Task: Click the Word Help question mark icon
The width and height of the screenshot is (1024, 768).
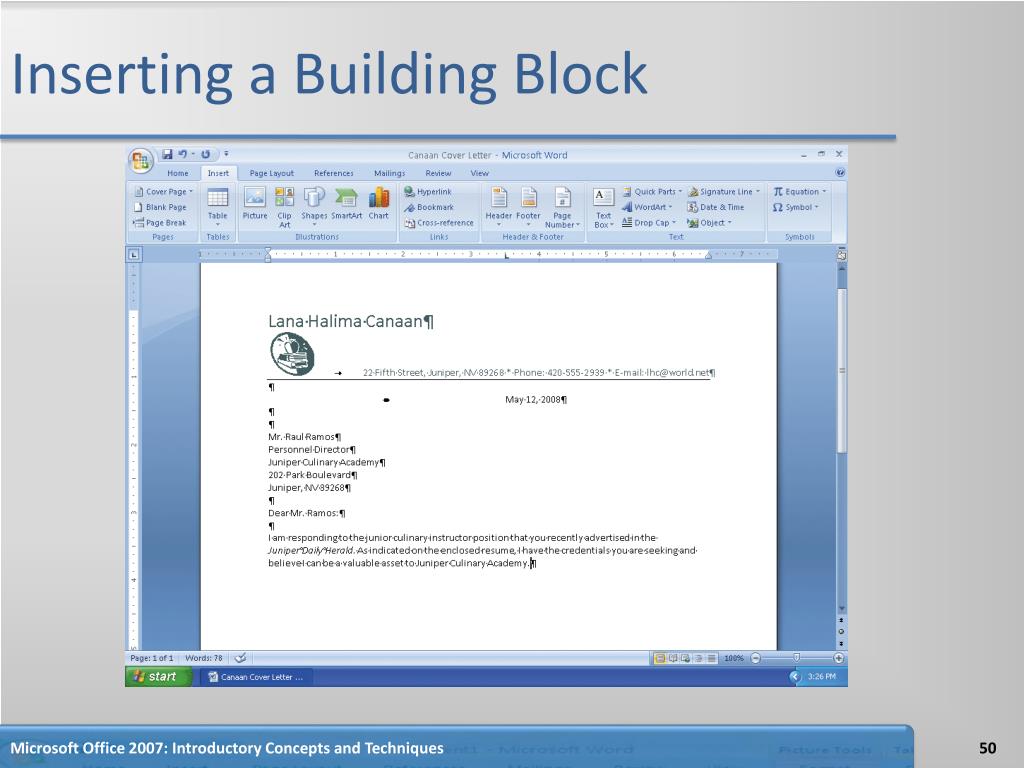Action: (x=840, y=172)
